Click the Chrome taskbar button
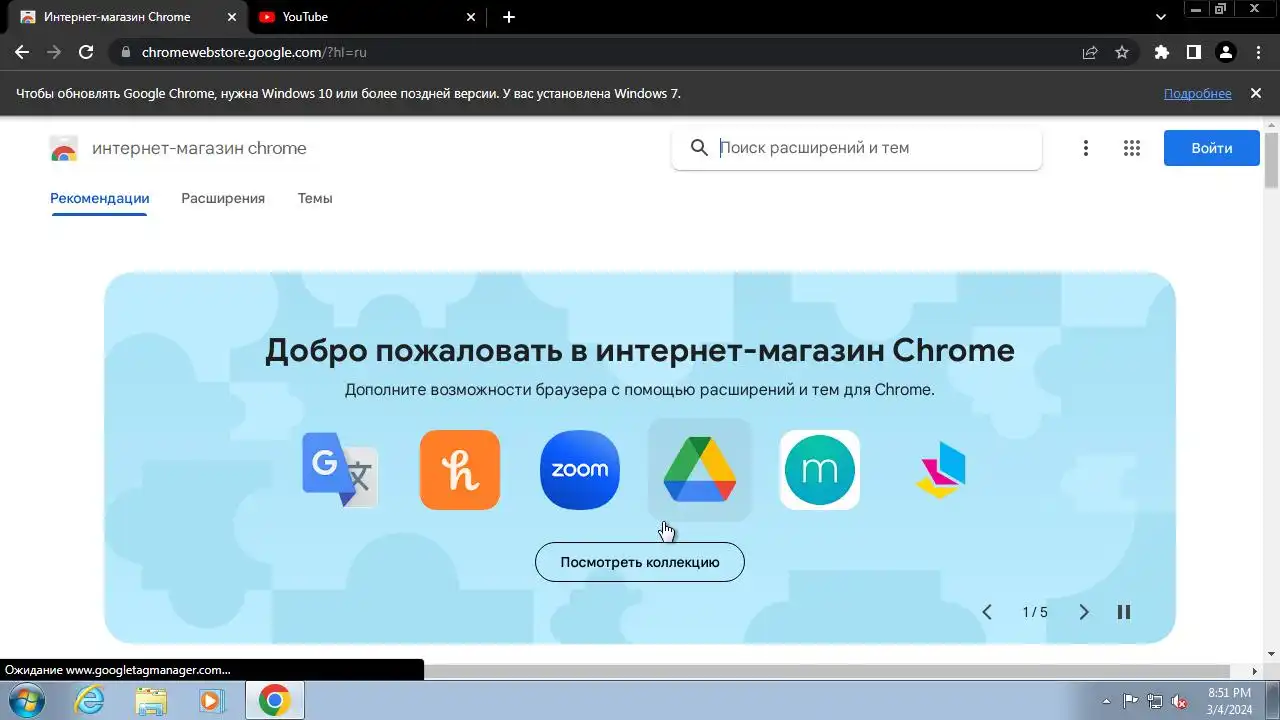 coord(275,701)
